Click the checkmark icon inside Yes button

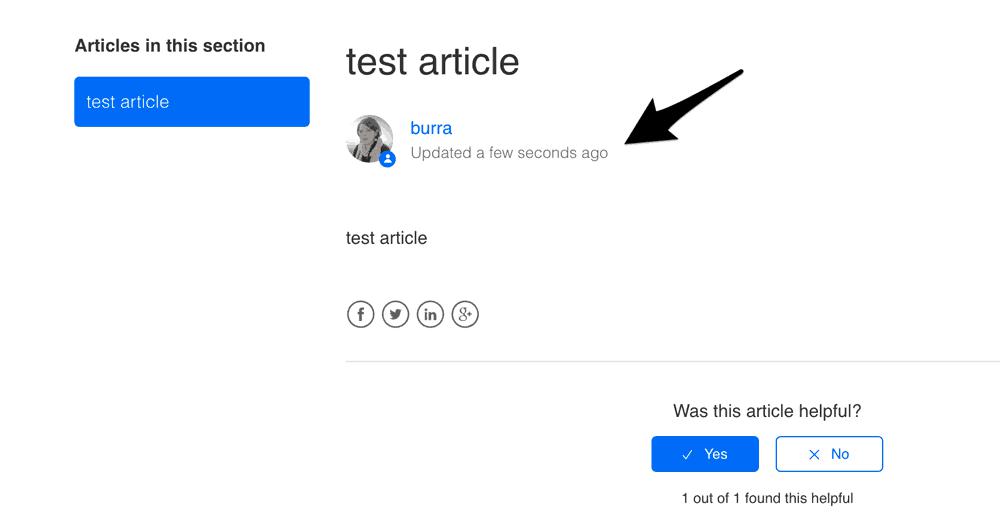tap(687, 455)
